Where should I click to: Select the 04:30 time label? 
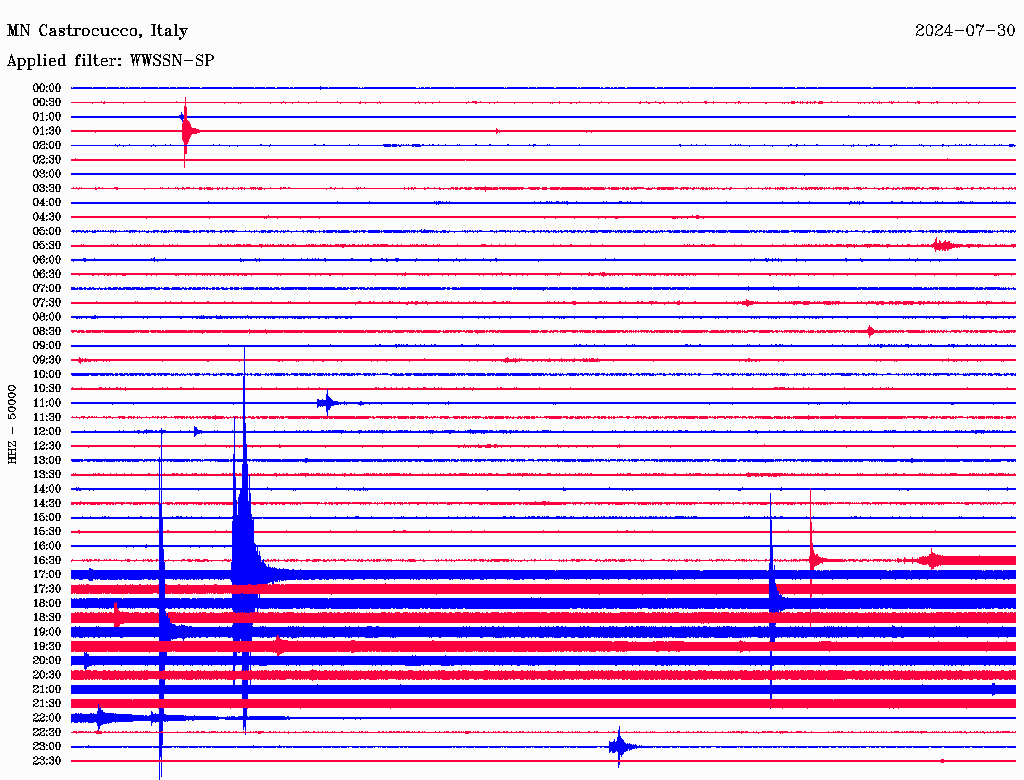point(46,217)
